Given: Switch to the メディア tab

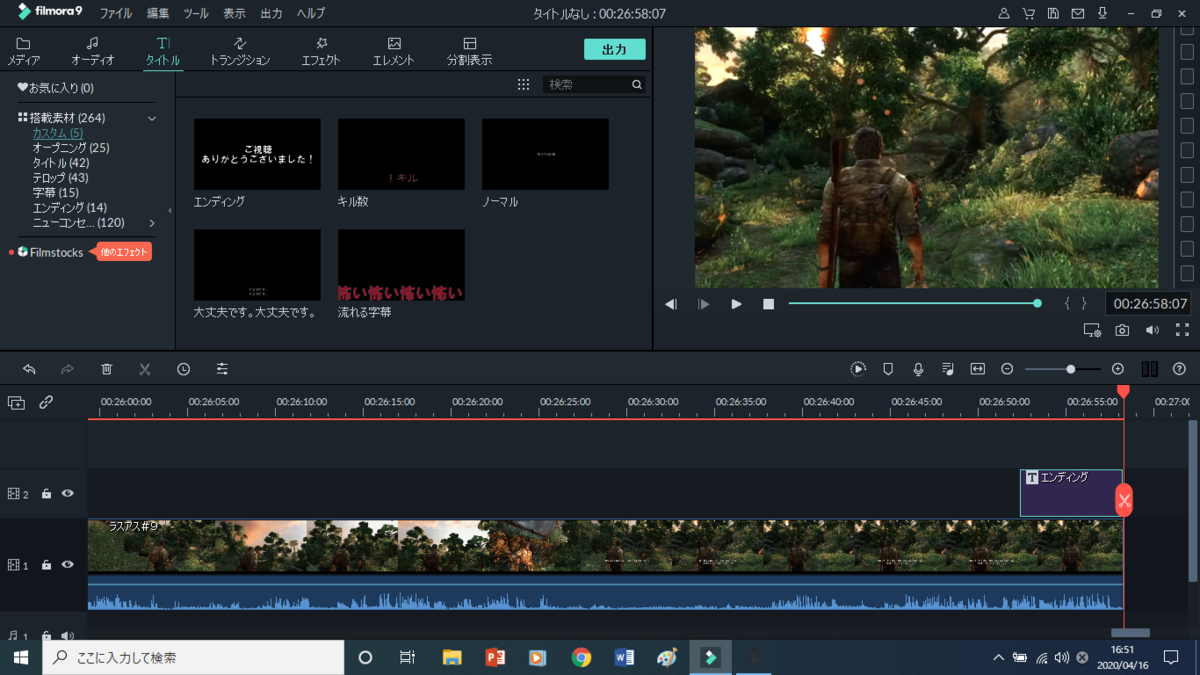Looking at the screenshot, I should pos(24,51).
